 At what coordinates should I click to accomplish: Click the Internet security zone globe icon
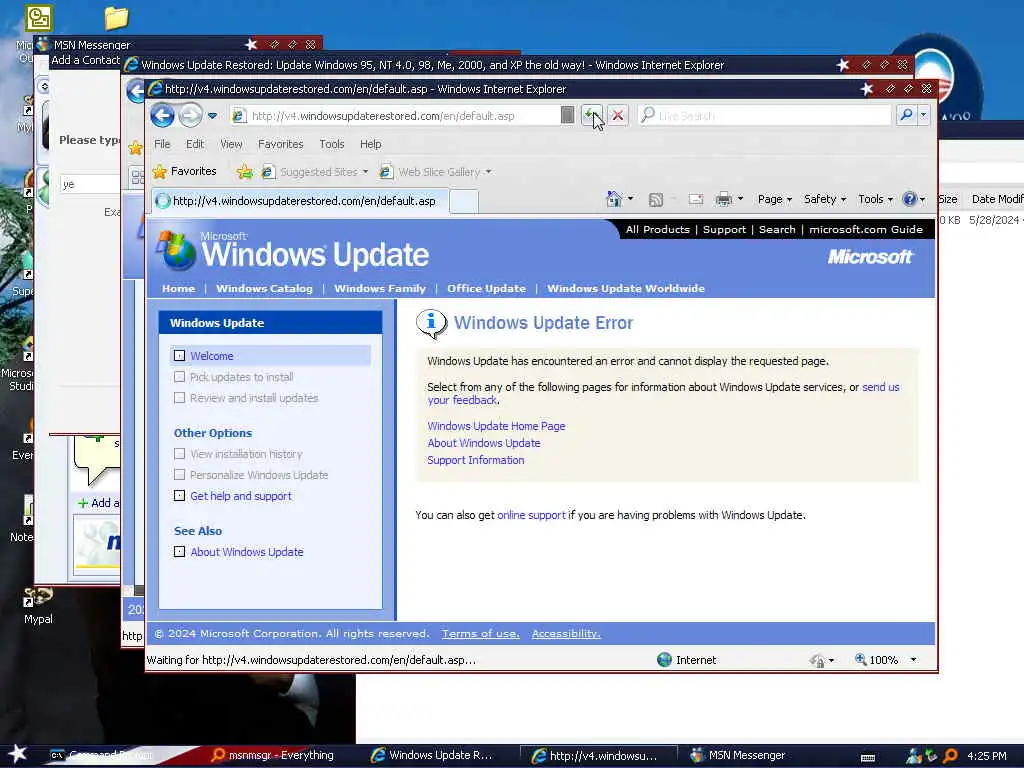(x=664, y=660)
